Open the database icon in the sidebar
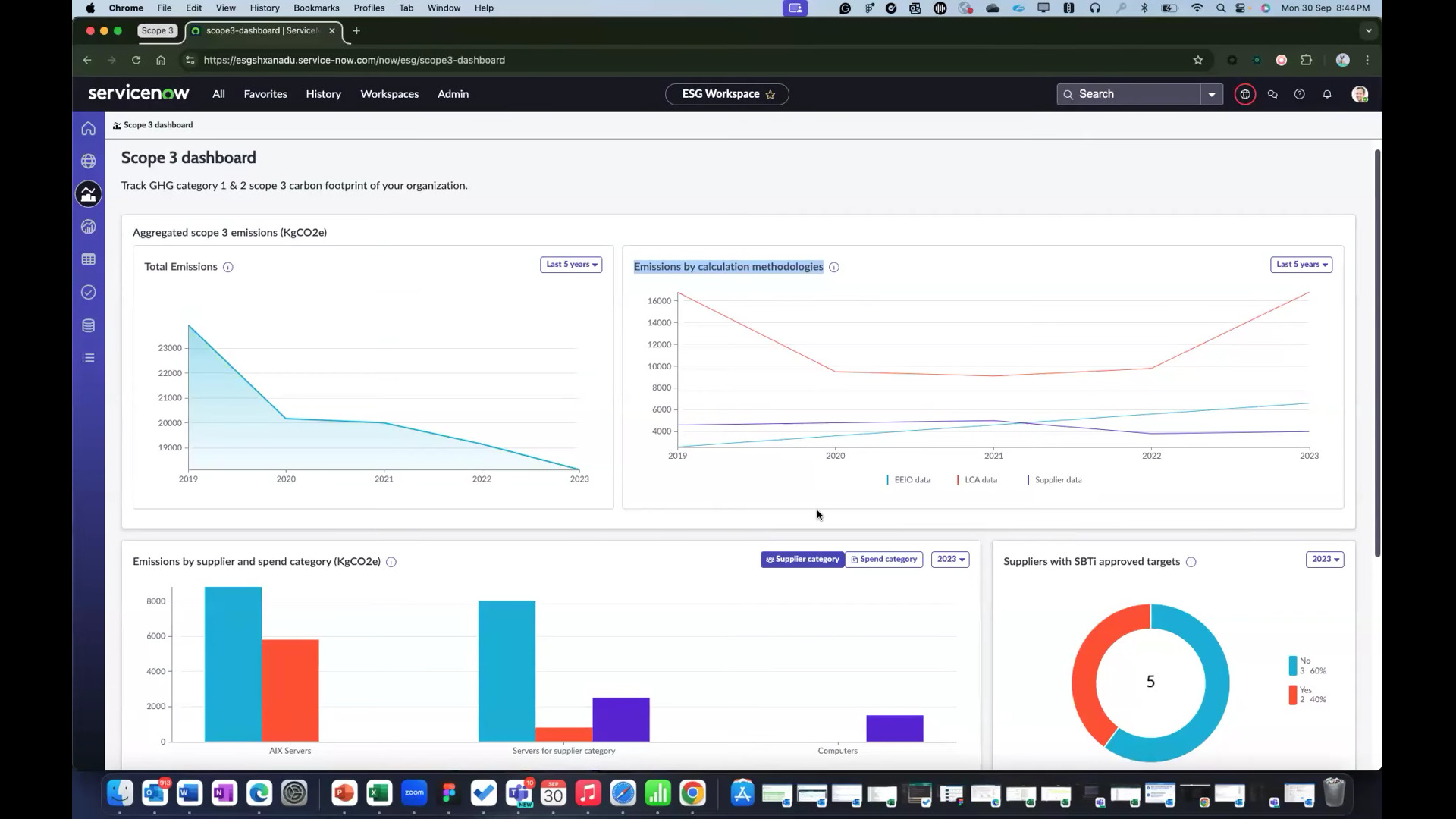The height and width of the screenshot is (819, 1456). [x=89, y=325]
